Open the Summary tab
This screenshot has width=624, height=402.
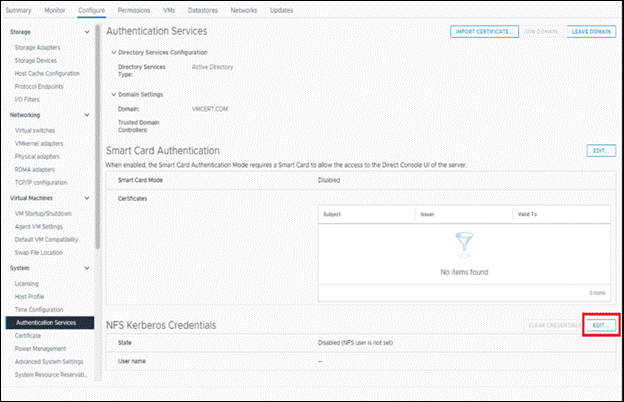click(18, 10)
